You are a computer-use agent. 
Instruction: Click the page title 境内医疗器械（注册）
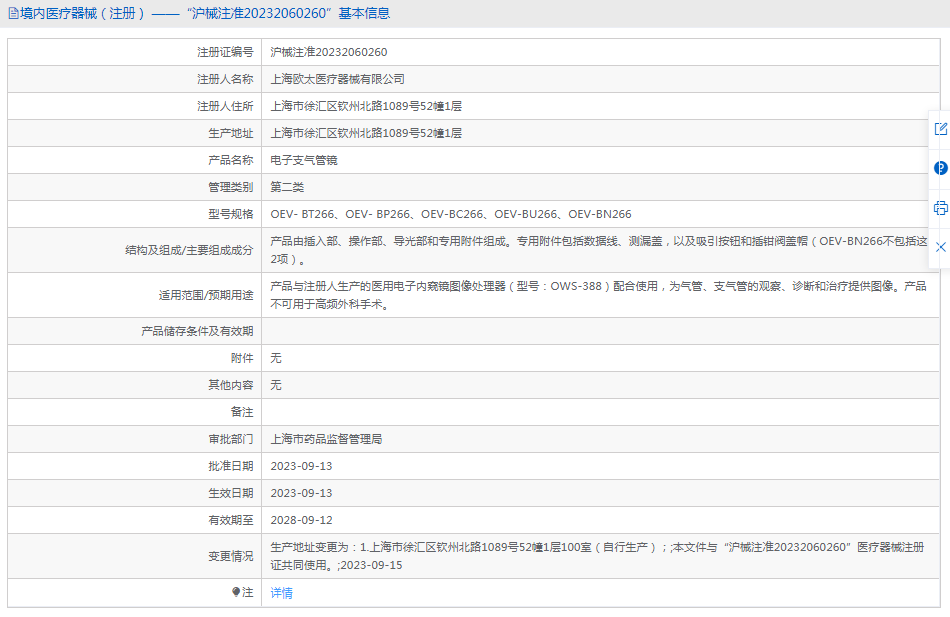tap(83, 13)
